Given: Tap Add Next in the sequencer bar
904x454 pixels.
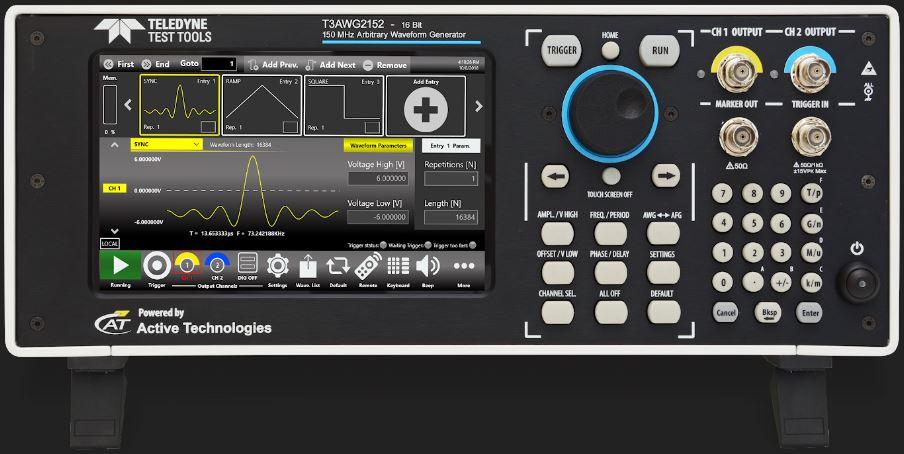Looking at the screenshot, I should pyautogui.click(x=330, y=65).
